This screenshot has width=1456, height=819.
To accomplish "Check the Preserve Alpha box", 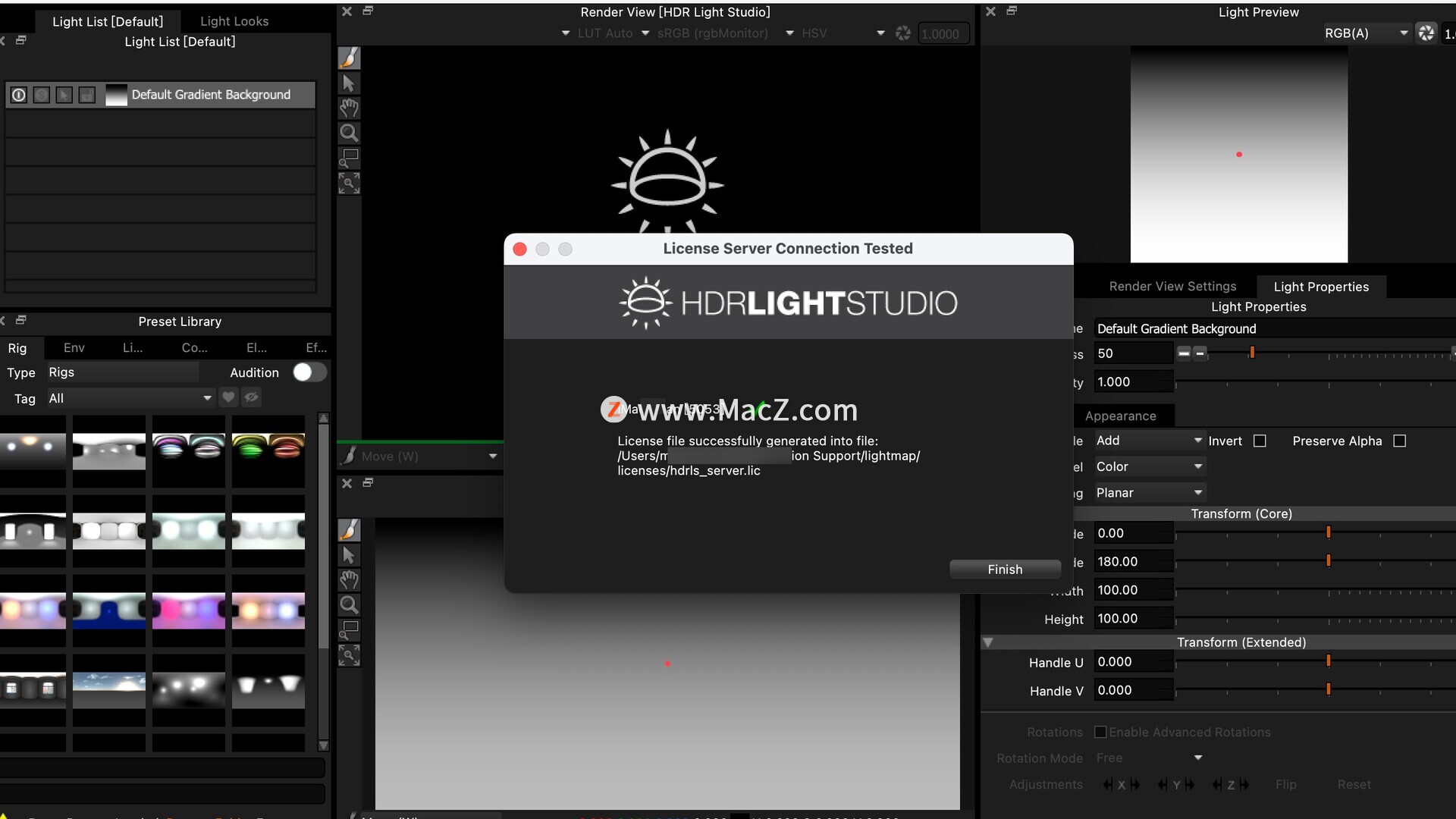I will click(1400, 441).
